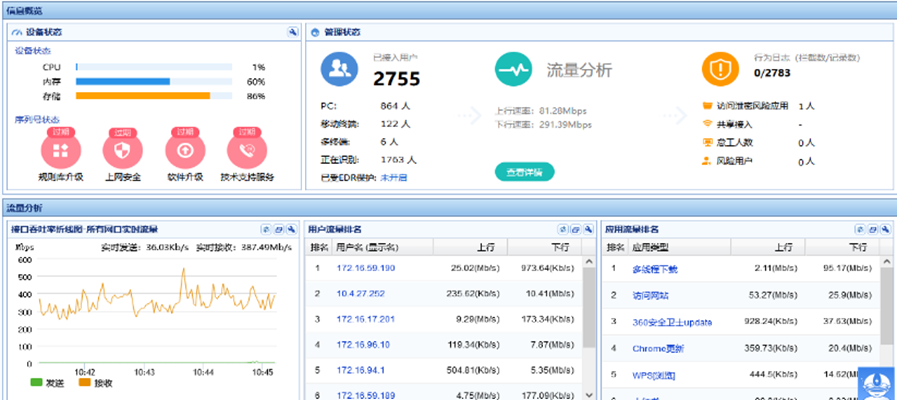Open the 软件升级 upload icon

pos(185,152)
